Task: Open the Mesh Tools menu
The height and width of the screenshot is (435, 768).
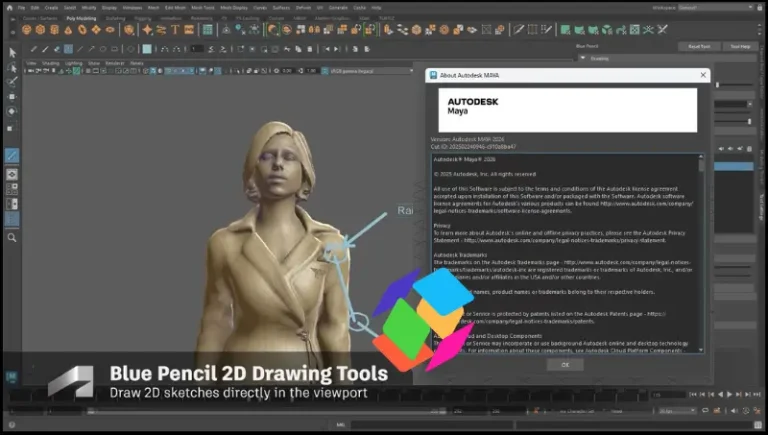Action: tap(202, 8)
